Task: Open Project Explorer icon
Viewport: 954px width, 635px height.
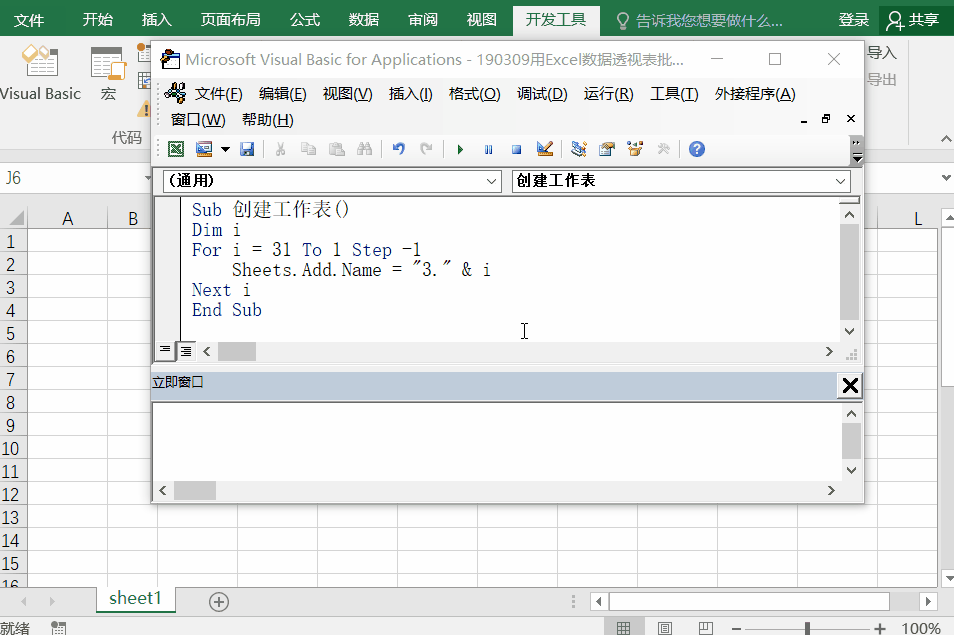Action: (x=579, y=149)
